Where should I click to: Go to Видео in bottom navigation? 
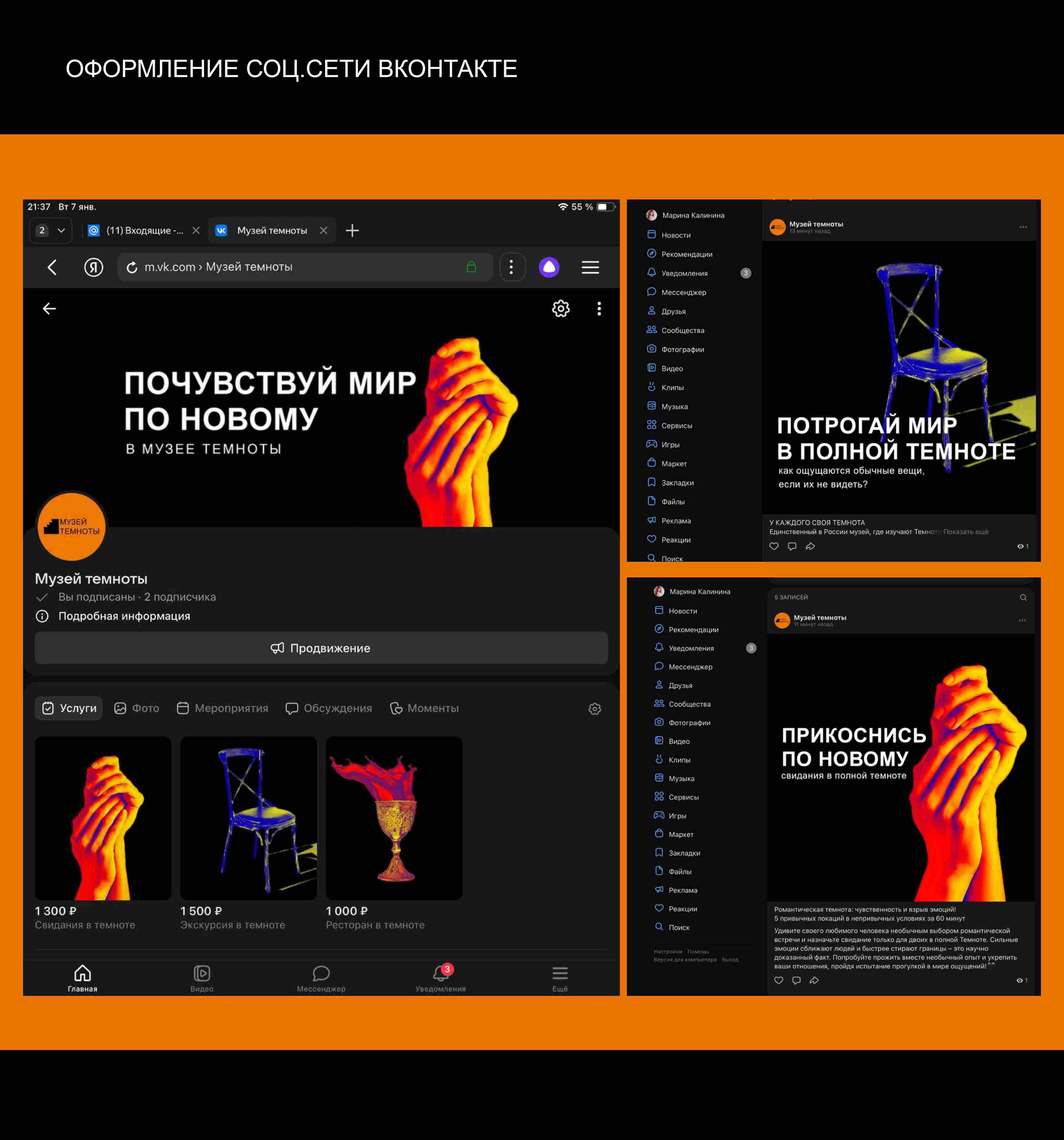click(202, 978)
